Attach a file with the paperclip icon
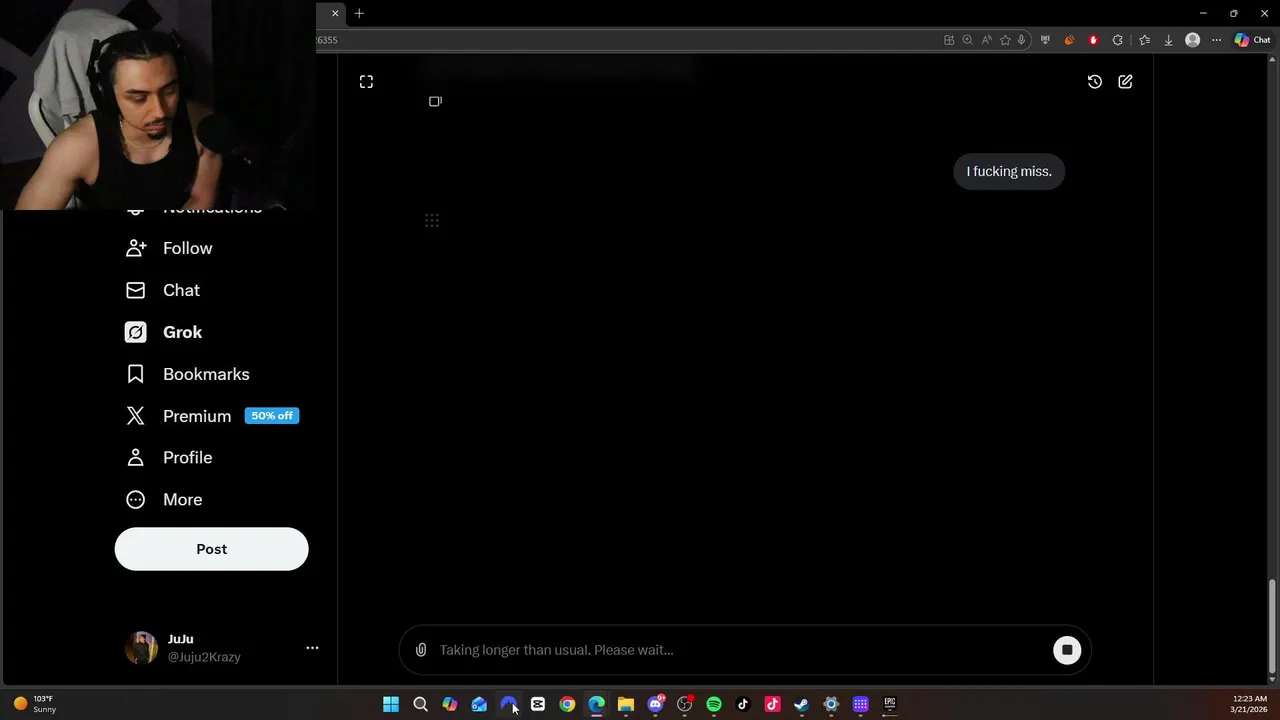 tap(421, 650)
